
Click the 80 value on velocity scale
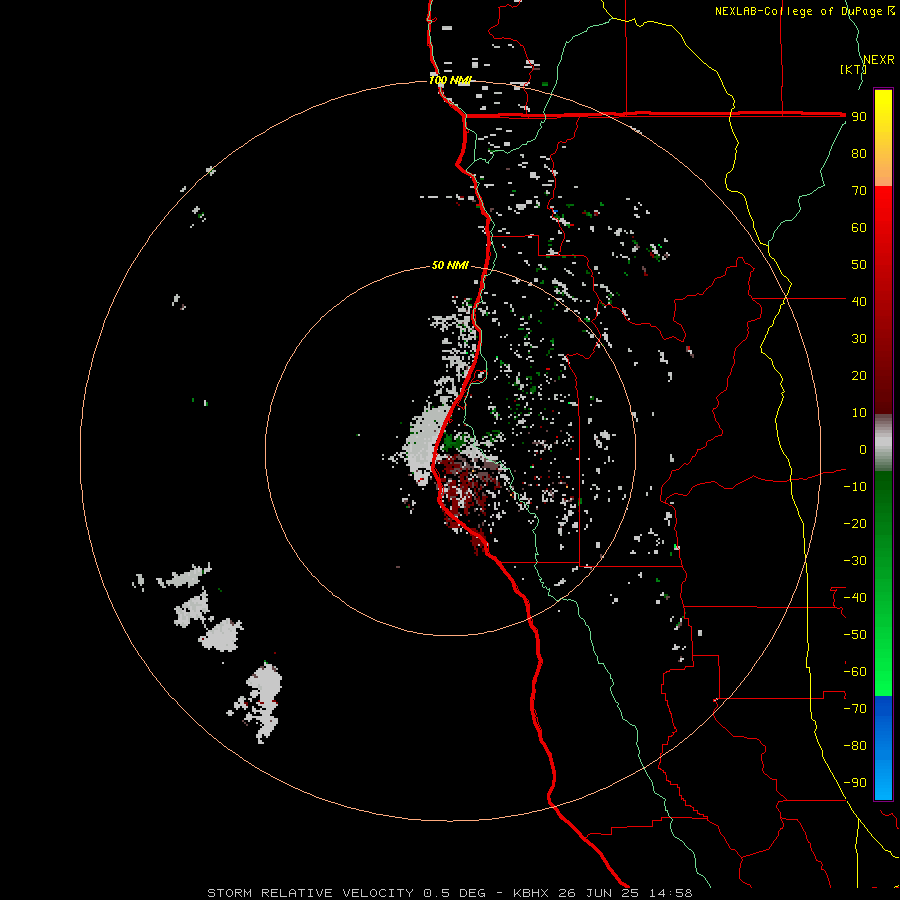859,154
